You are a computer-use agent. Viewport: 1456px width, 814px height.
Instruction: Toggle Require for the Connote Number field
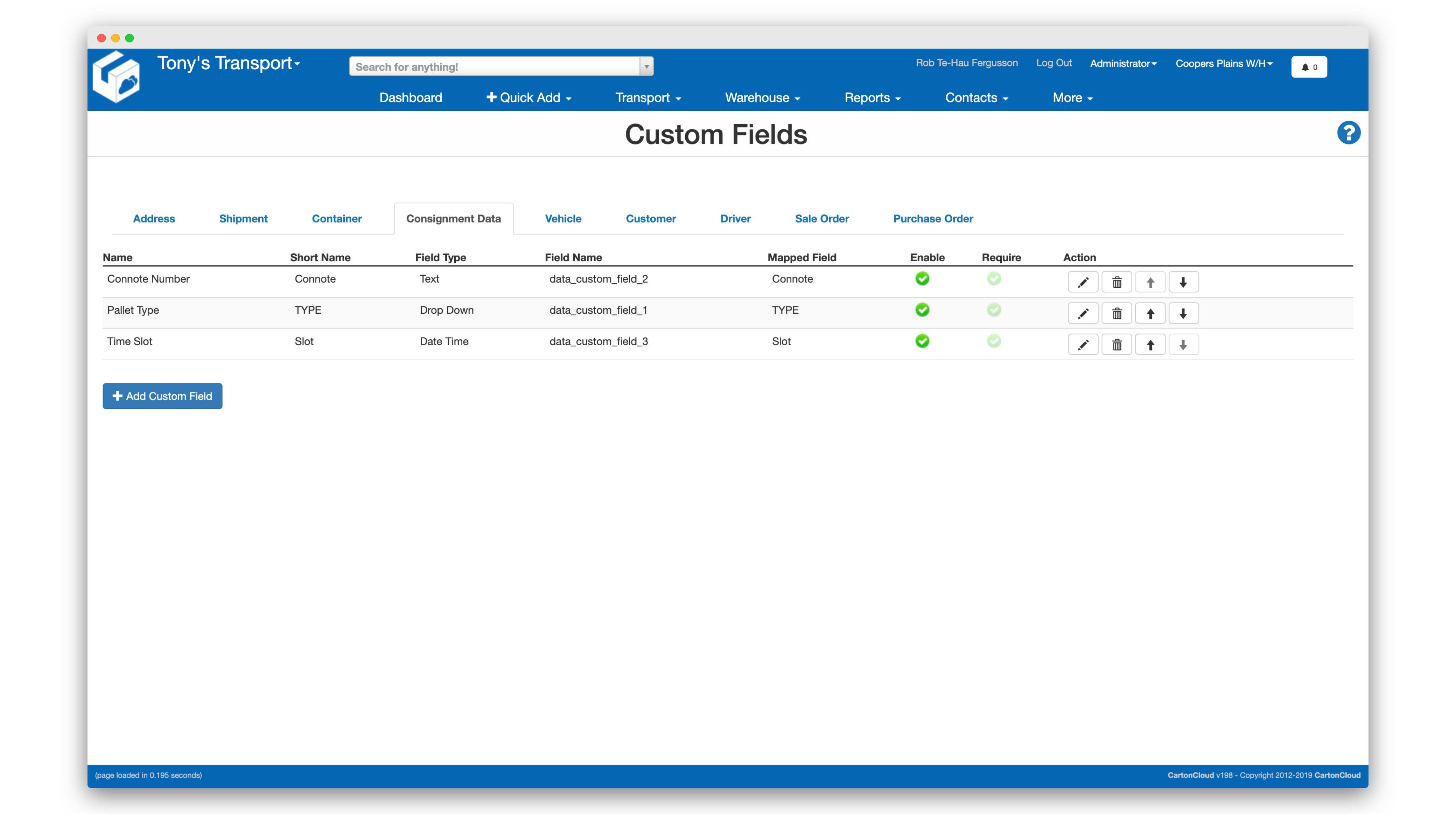click(x=994, y=278)
